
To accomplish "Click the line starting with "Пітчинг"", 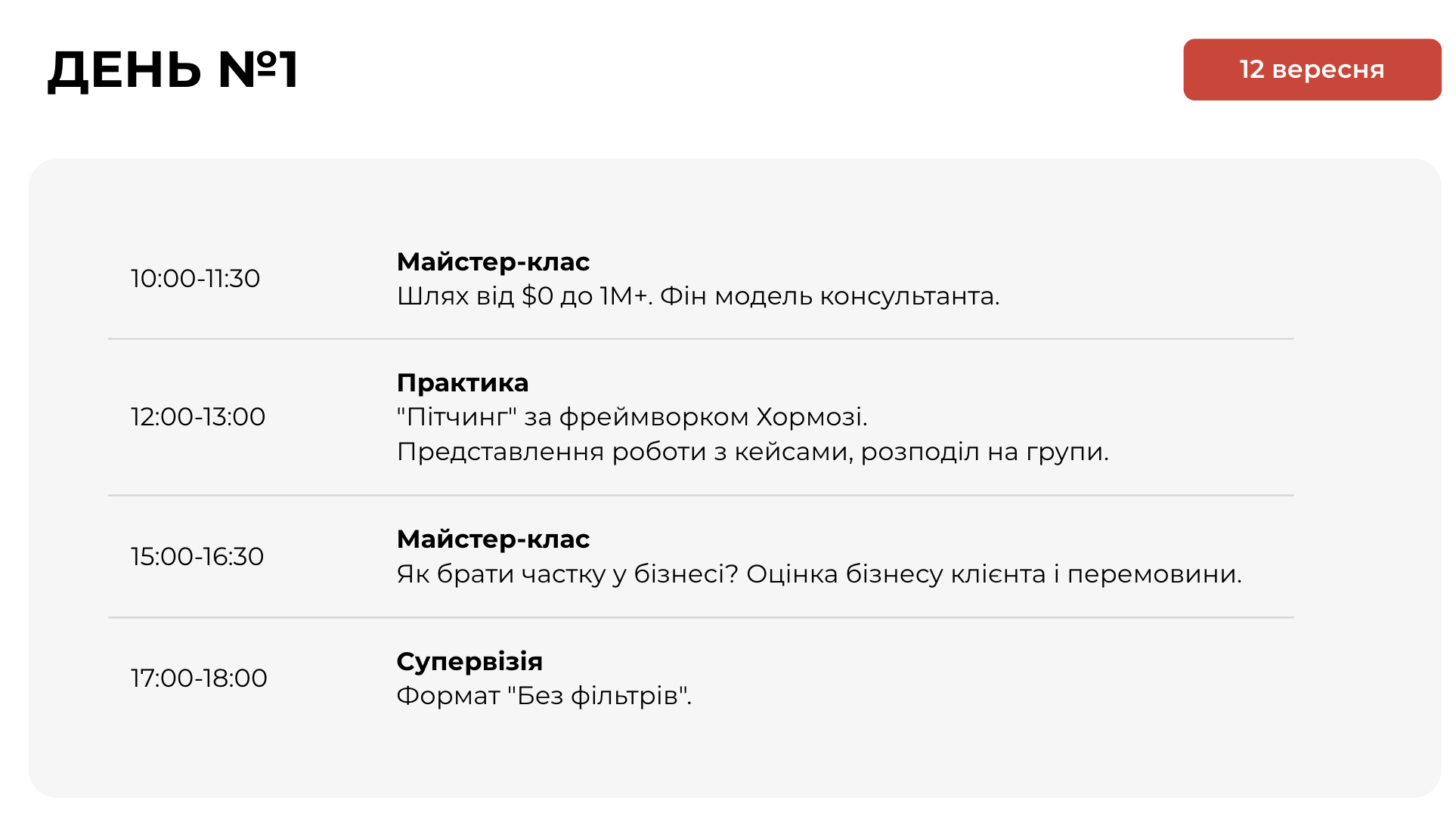I will [632, 417].
